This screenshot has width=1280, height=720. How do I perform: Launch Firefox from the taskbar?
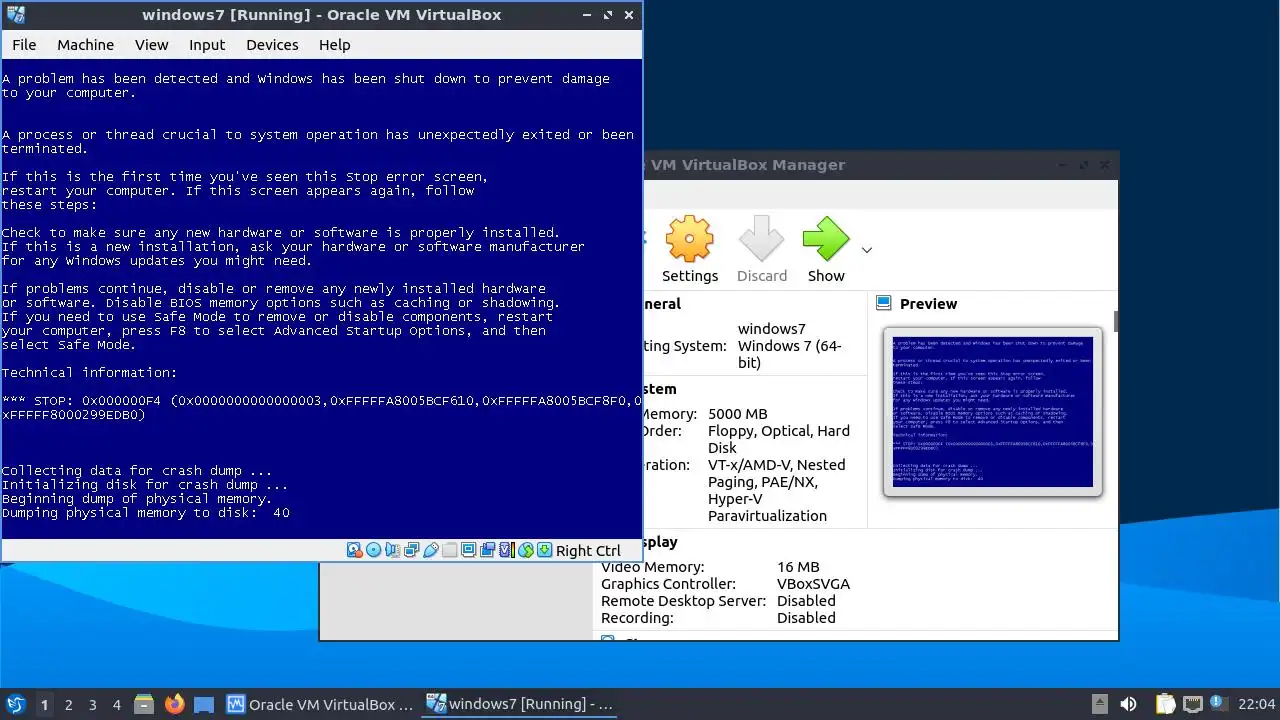click(x=174, y=704)
